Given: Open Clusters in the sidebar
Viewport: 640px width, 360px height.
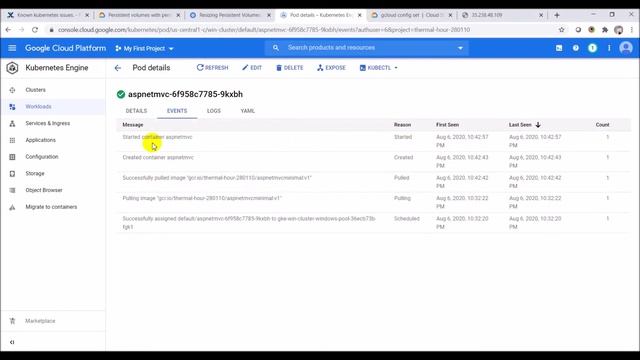Looking at the screenshot, I should 36,90.
